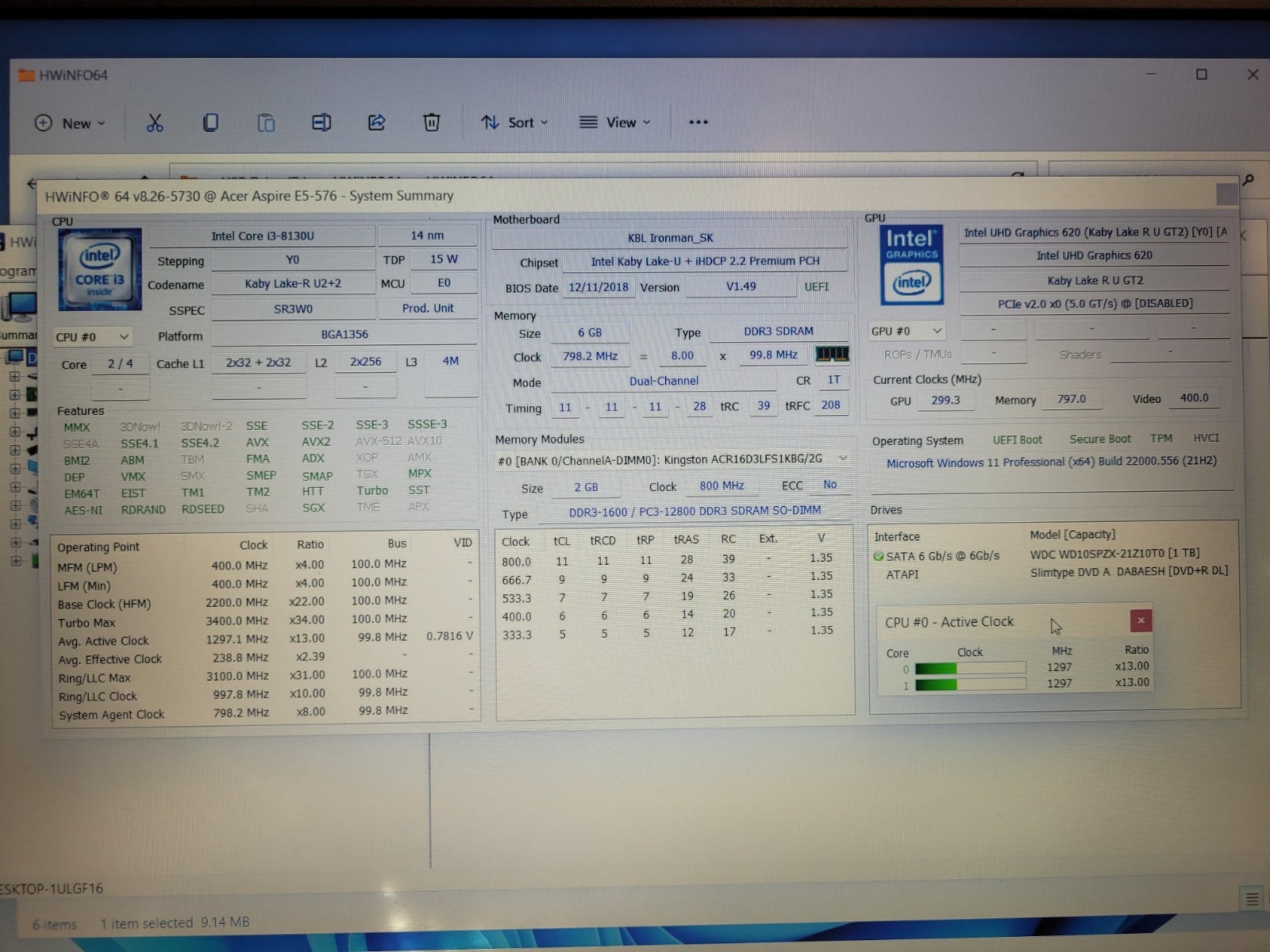Click the Dual-Channel mode field
Screen dimensions: 1270x952
tap(664, 382)
